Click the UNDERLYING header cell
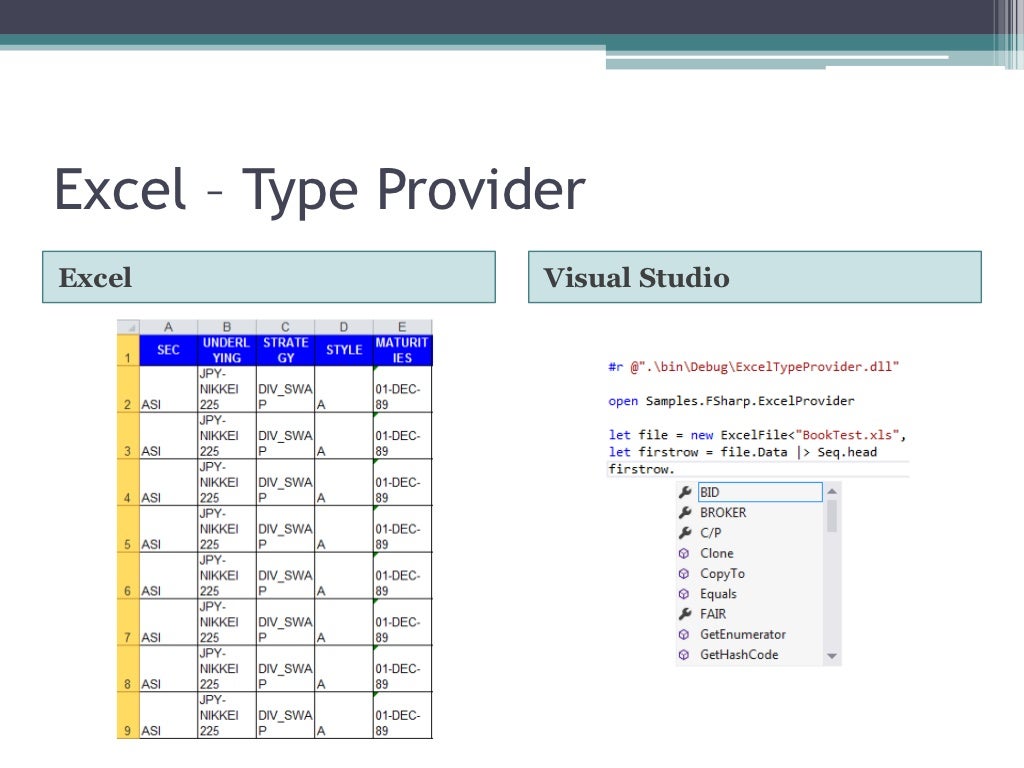Viewport: 1024px width, 768px height. (x=227, y=350)
